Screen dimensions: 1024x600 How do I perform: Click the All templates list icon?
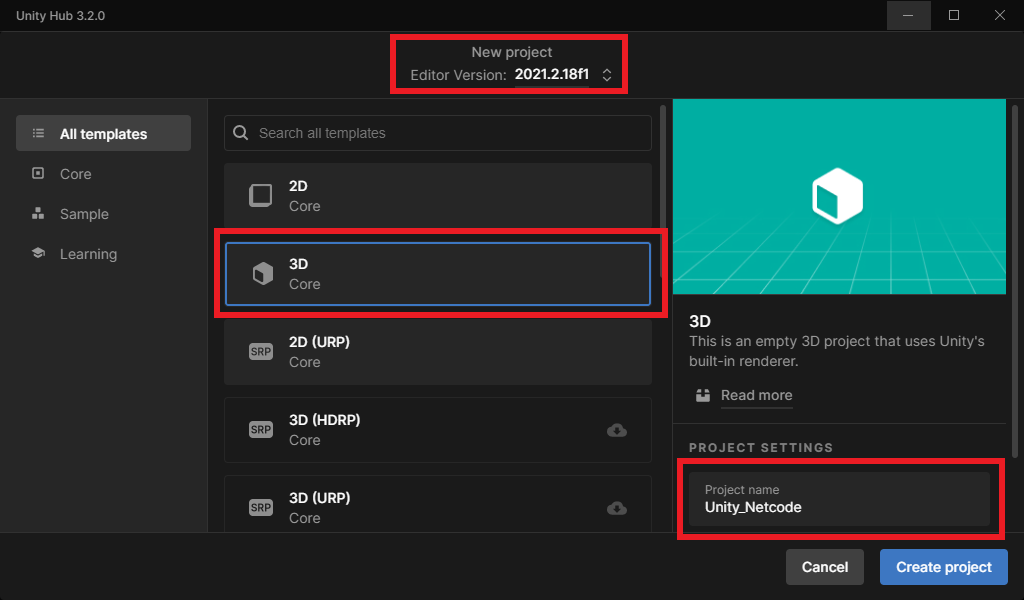39,133
